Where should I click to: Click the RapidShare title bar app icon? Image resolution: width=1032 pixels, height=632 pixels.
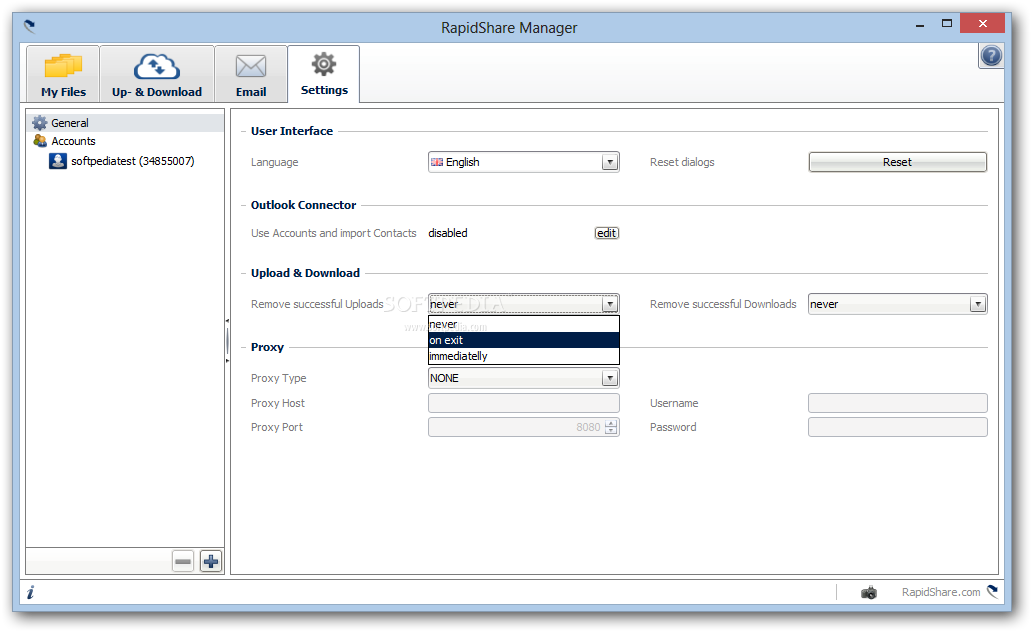pos(30,26)
